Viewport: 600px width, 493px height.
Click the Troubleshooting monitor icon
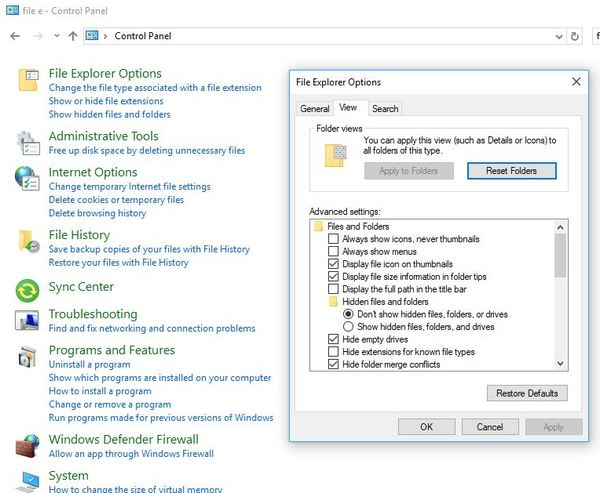[27, 320]
